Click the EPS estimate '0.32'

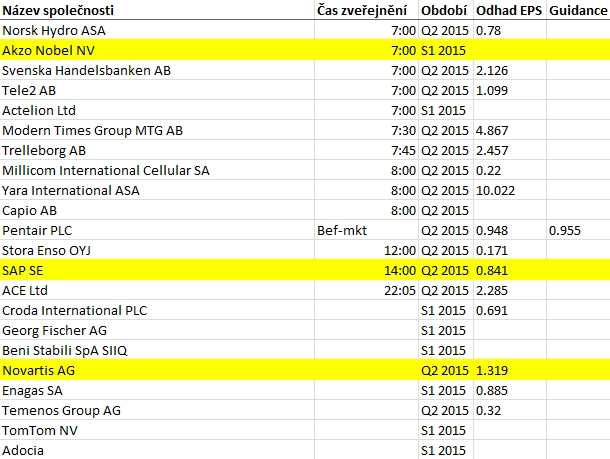510,410
